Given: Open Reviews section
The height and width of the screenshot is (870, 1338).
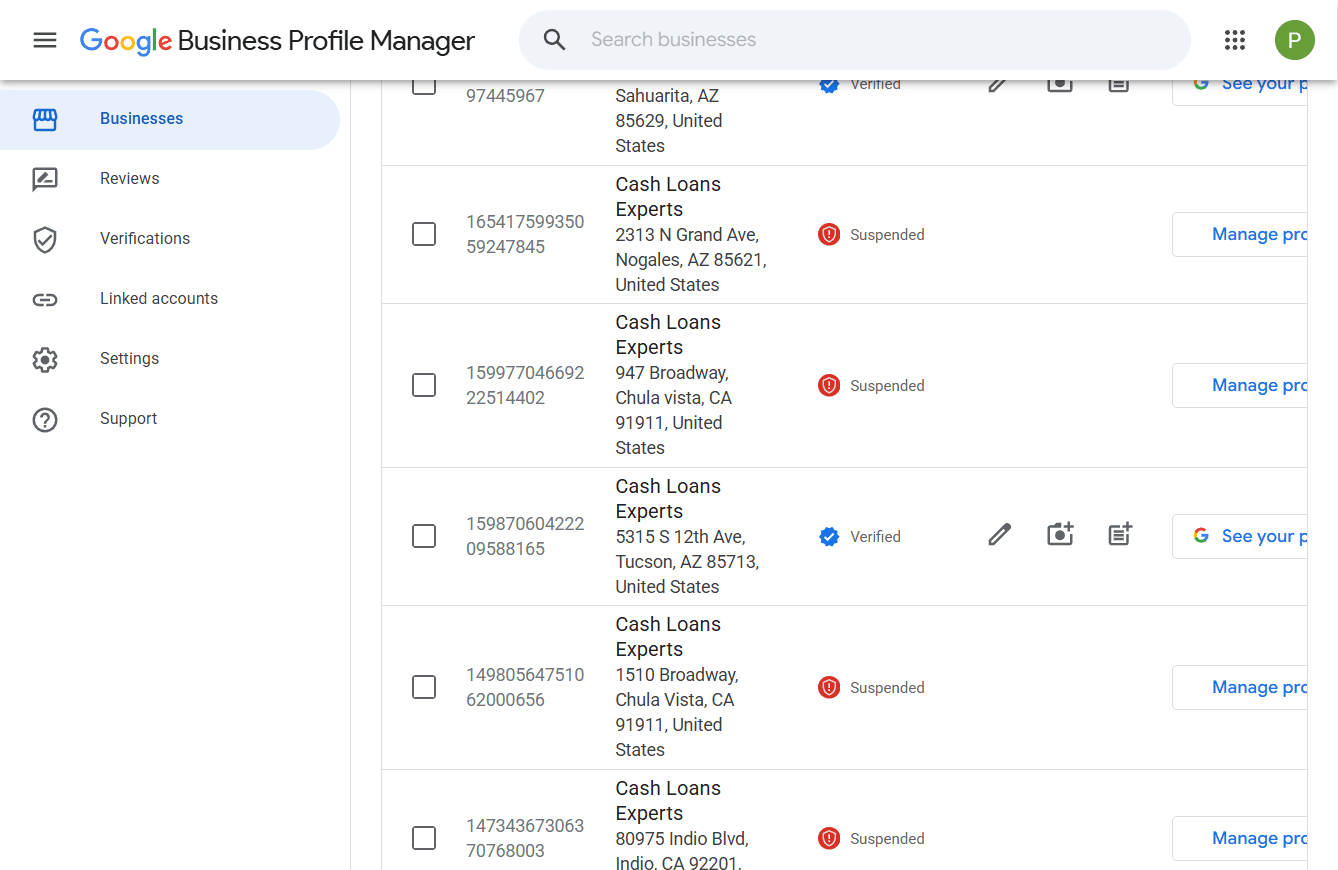Looking at the screenshot, I should pos(170,179).
